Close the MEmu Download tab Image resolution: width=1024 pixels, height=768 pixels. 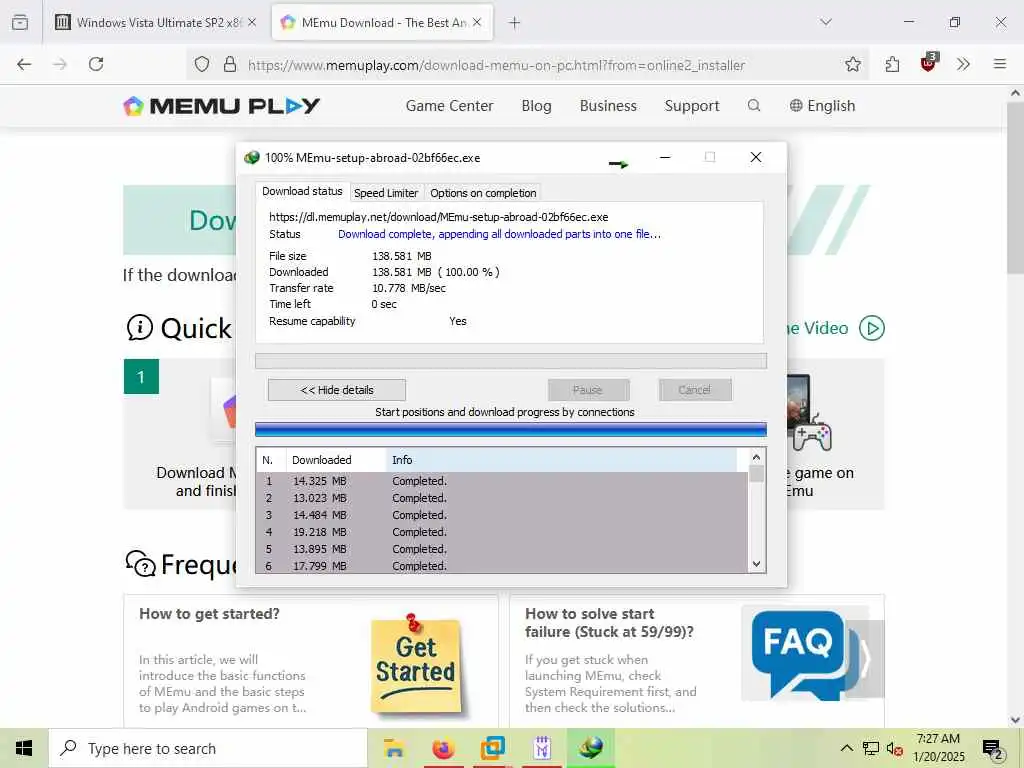click(x=477, y=22)
